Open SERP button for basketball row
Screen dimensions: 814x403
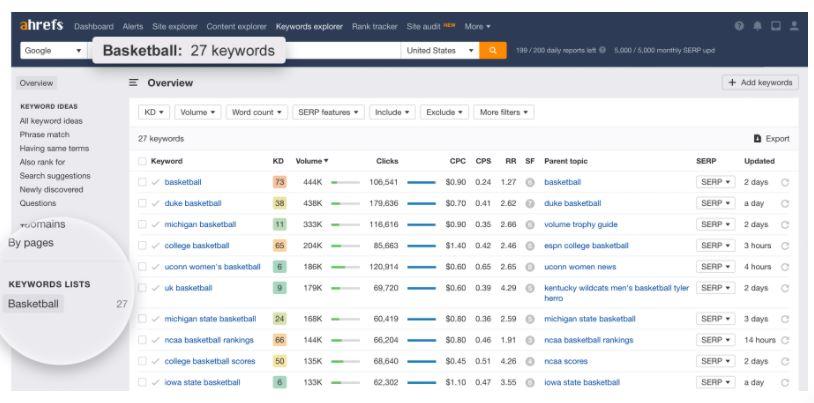715,182
